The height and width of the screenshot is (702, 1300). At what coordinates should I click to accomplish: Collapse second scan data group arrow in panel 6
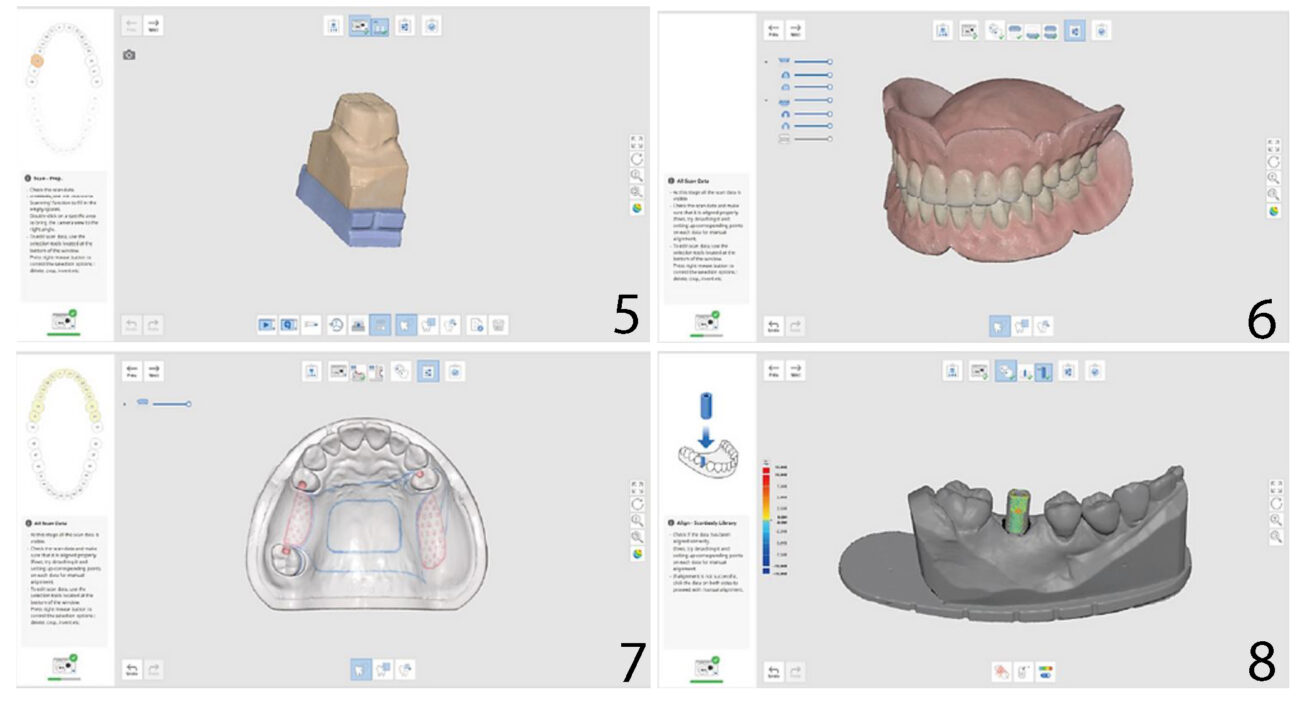point(765,100)
